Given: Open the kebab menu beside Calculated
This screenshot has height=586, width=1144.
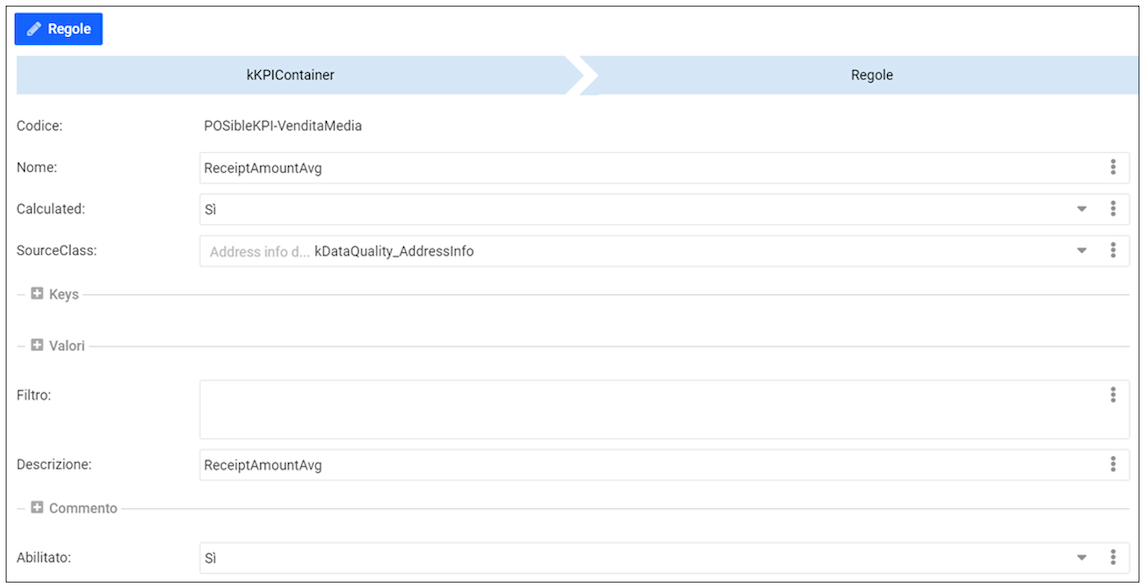Looking at the screenshot, I should point(1112,209).
